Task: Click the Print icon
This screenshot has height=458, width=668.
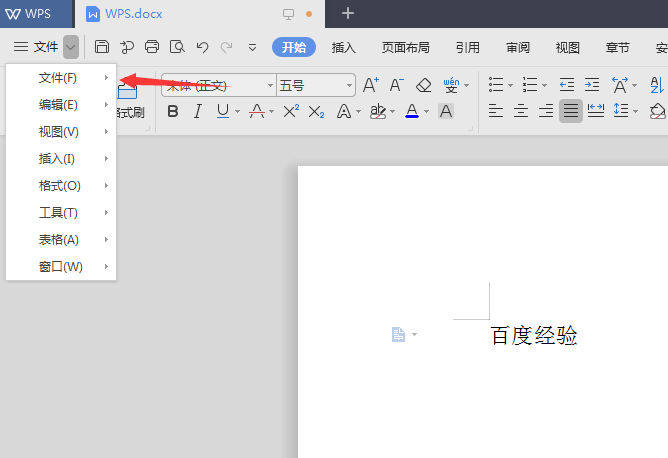Action: (152, 46)
